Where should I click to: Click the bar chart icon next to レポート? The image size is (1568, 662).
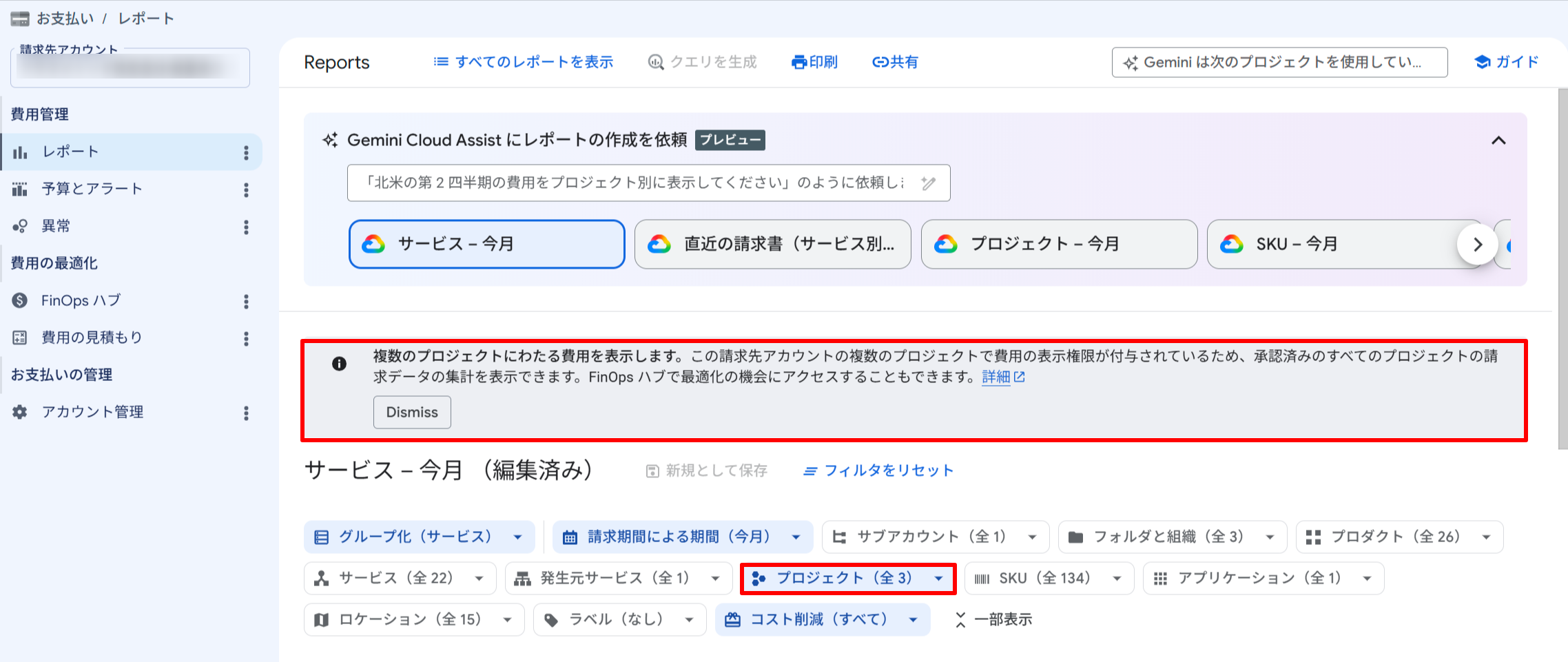[x=20, y=152]
